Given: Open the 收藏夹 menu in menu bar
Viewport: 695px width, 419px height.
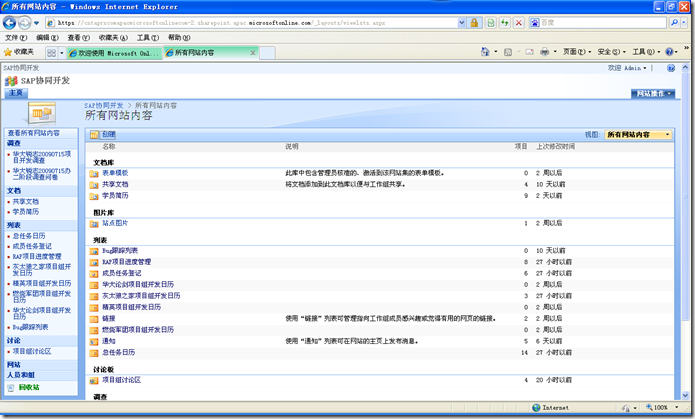Looking at the screenshot, I should [x=113, y=38].
